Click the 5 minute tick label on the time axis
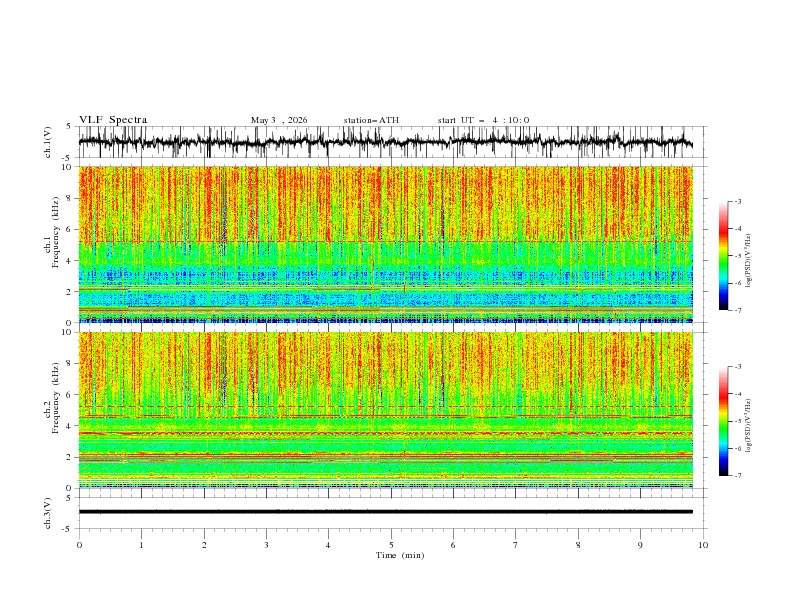The height and width of the screenshot is (612, 792). [x=391, y=545]
